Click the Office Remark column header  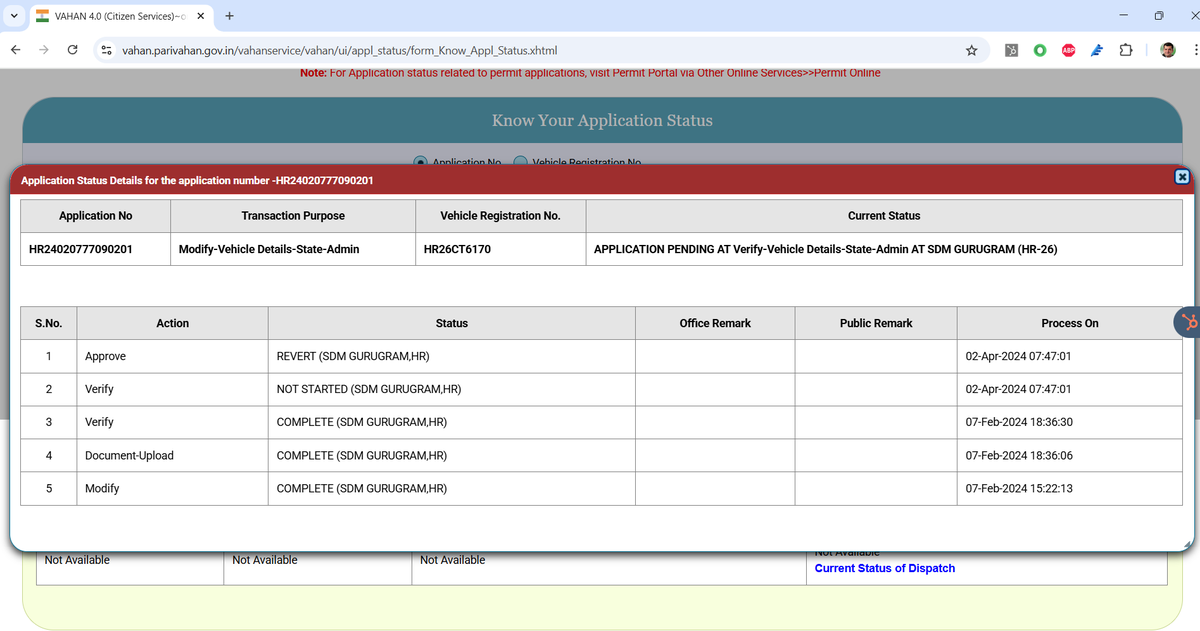(x=715, y=323)
